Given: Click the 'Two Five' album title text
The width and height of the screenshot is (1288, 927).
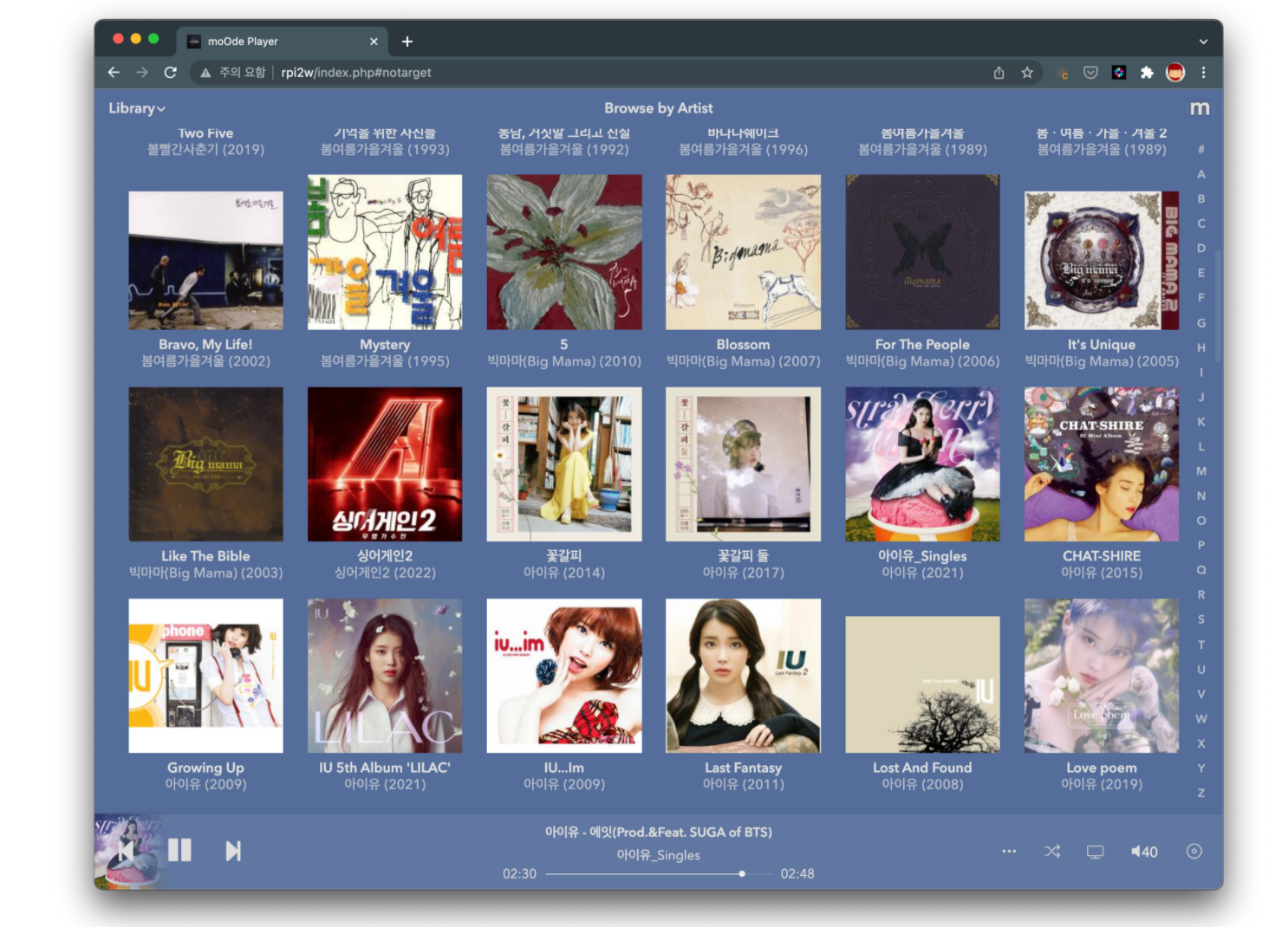Looking at the screenshot, I should [x=205, y=133].
